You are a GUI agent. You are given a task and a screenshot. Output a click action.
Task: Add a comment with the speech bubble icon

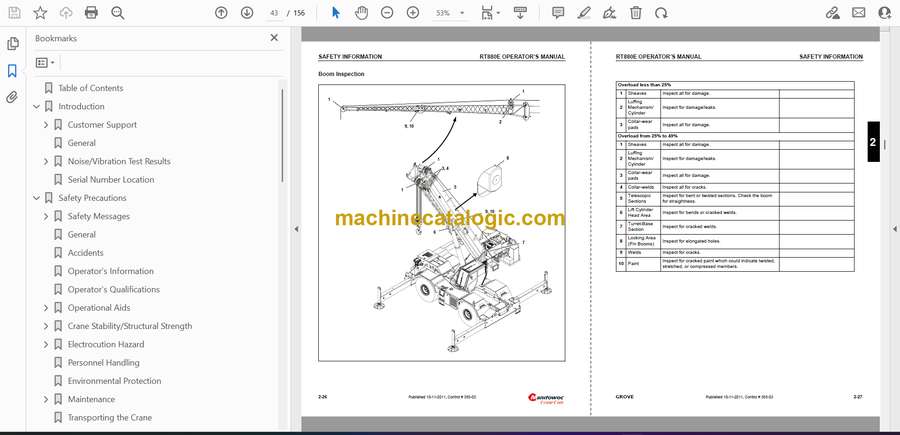click(x=558, y=13)
